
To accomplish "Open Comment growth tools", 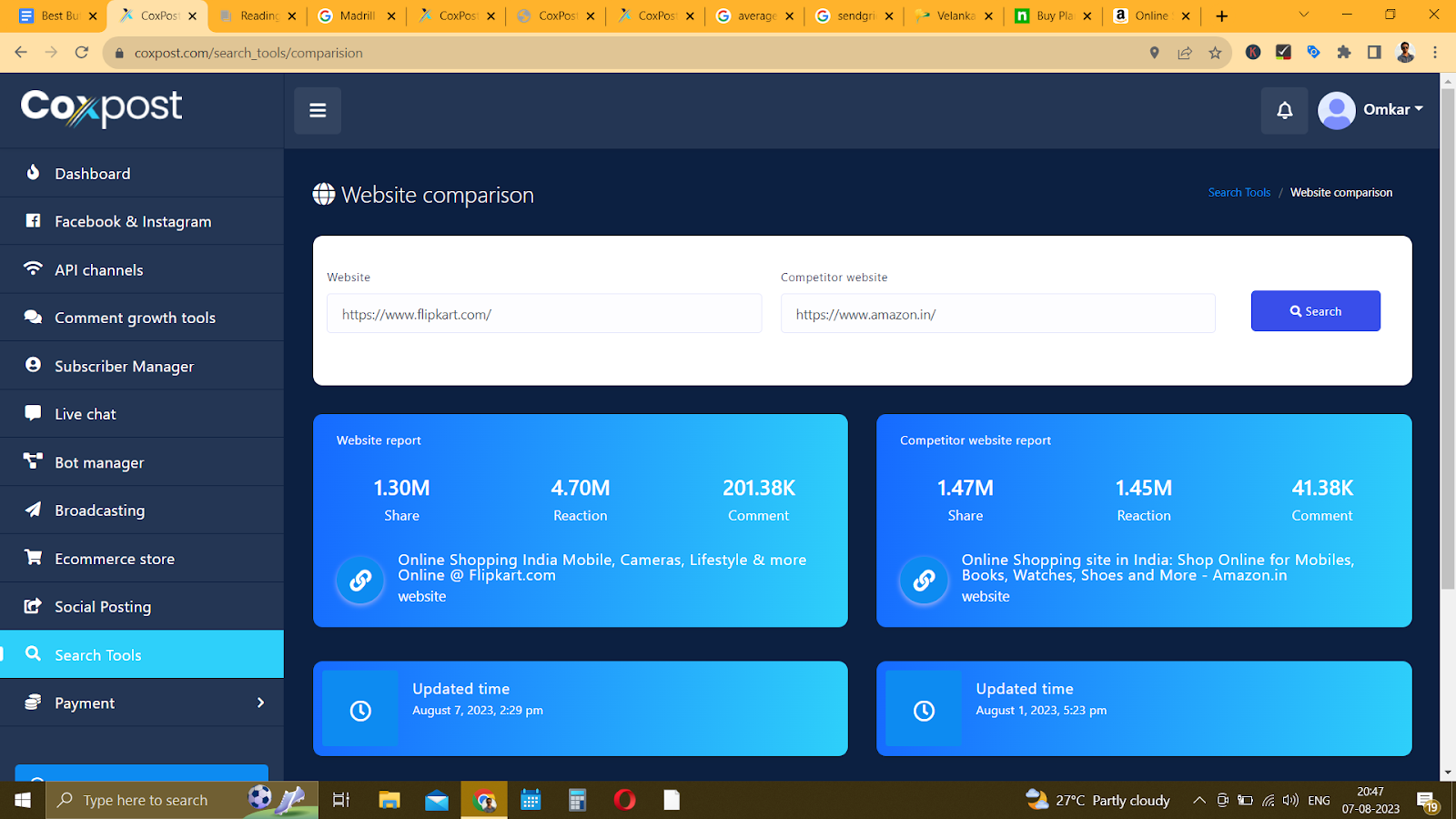I will (142, 318).
